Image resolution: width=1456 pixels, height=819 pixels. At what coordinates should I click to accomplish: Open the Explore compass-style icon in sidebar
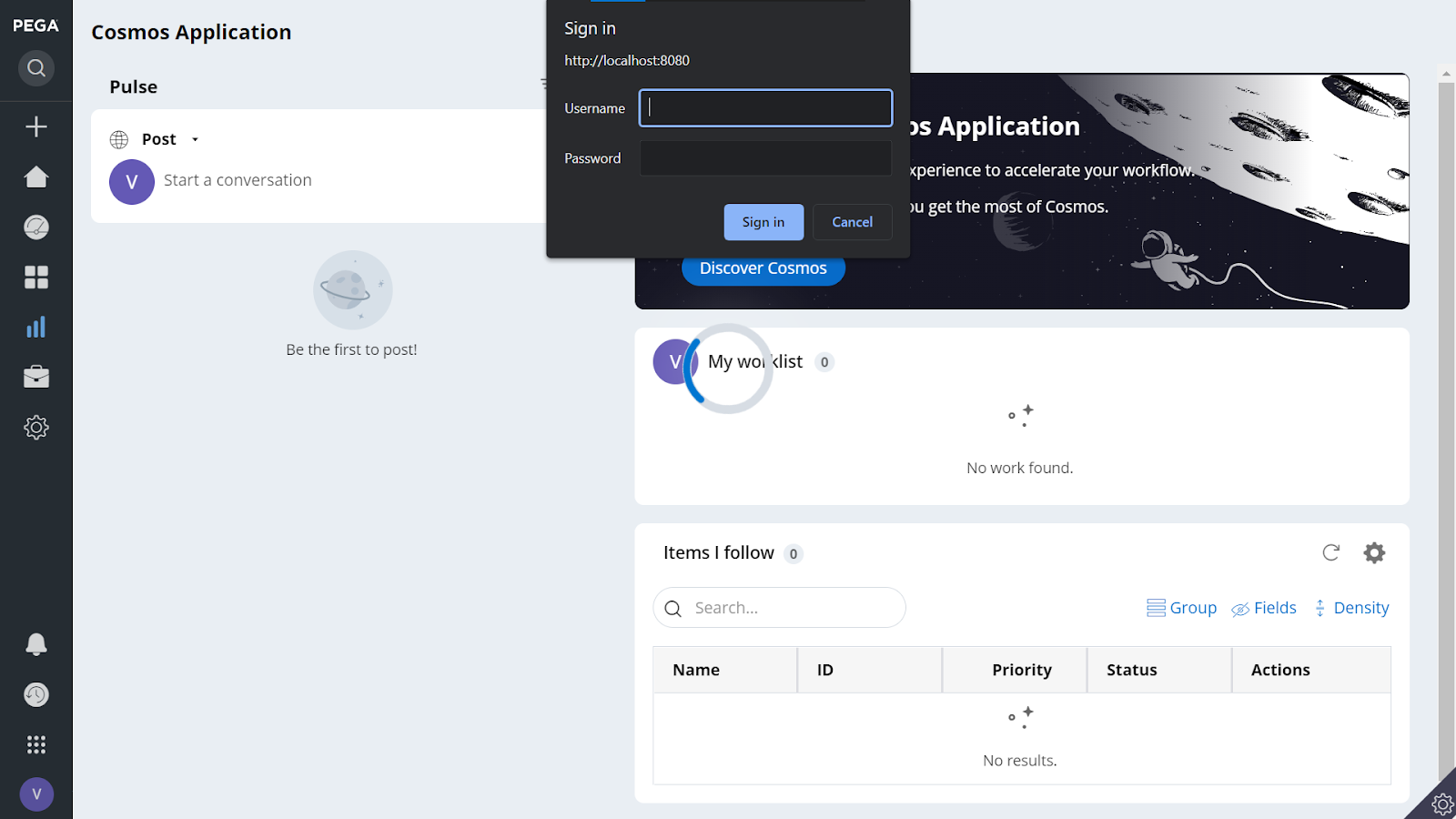coord(36,227)
